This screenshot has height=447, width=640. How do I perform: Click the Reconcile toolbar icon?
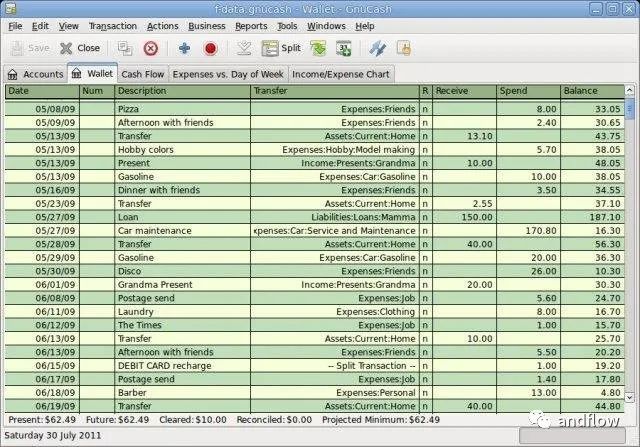tap(404, 48)
